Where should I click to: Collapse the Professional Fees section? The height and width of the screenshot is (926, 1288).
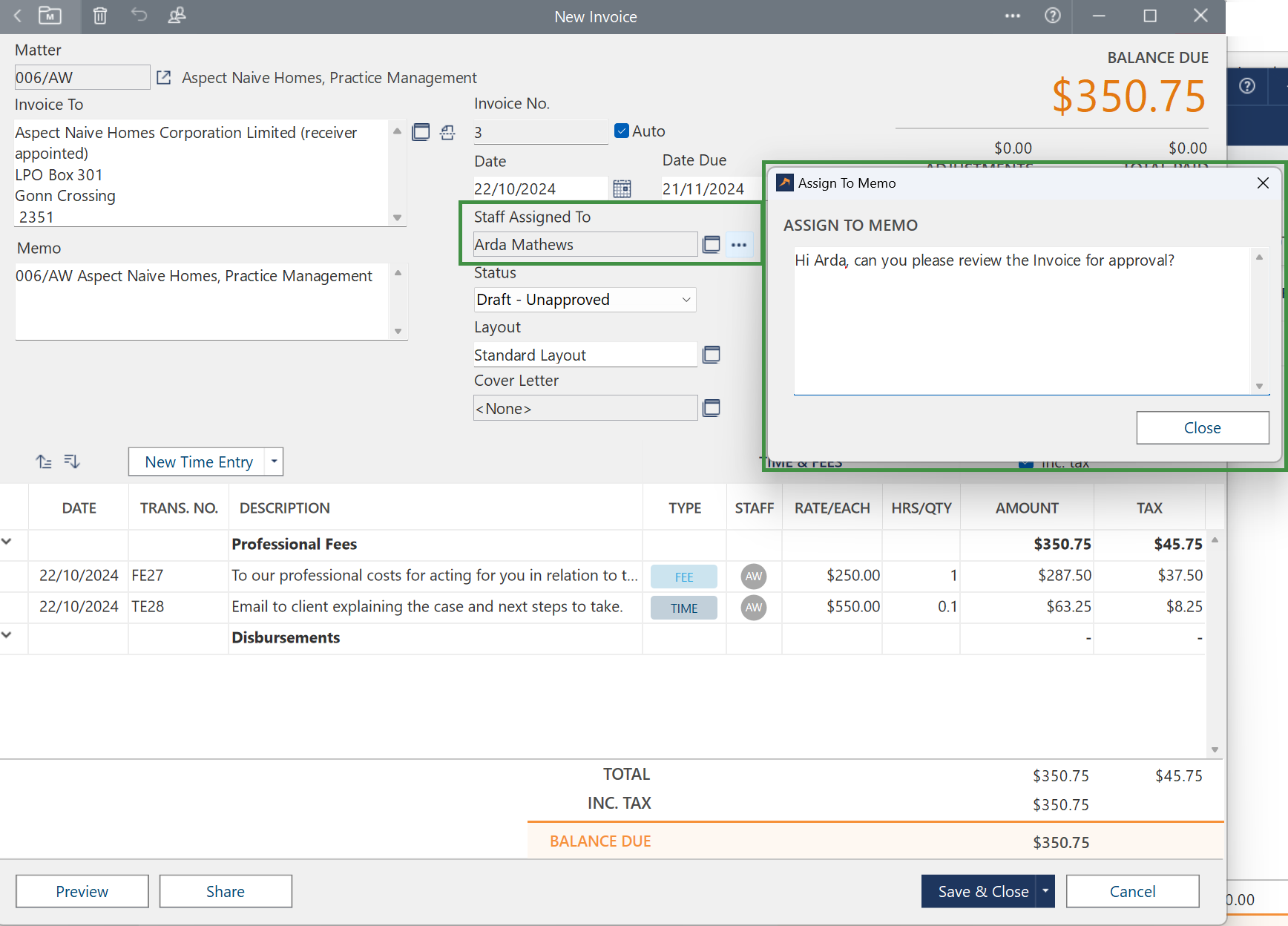[7, 542]
